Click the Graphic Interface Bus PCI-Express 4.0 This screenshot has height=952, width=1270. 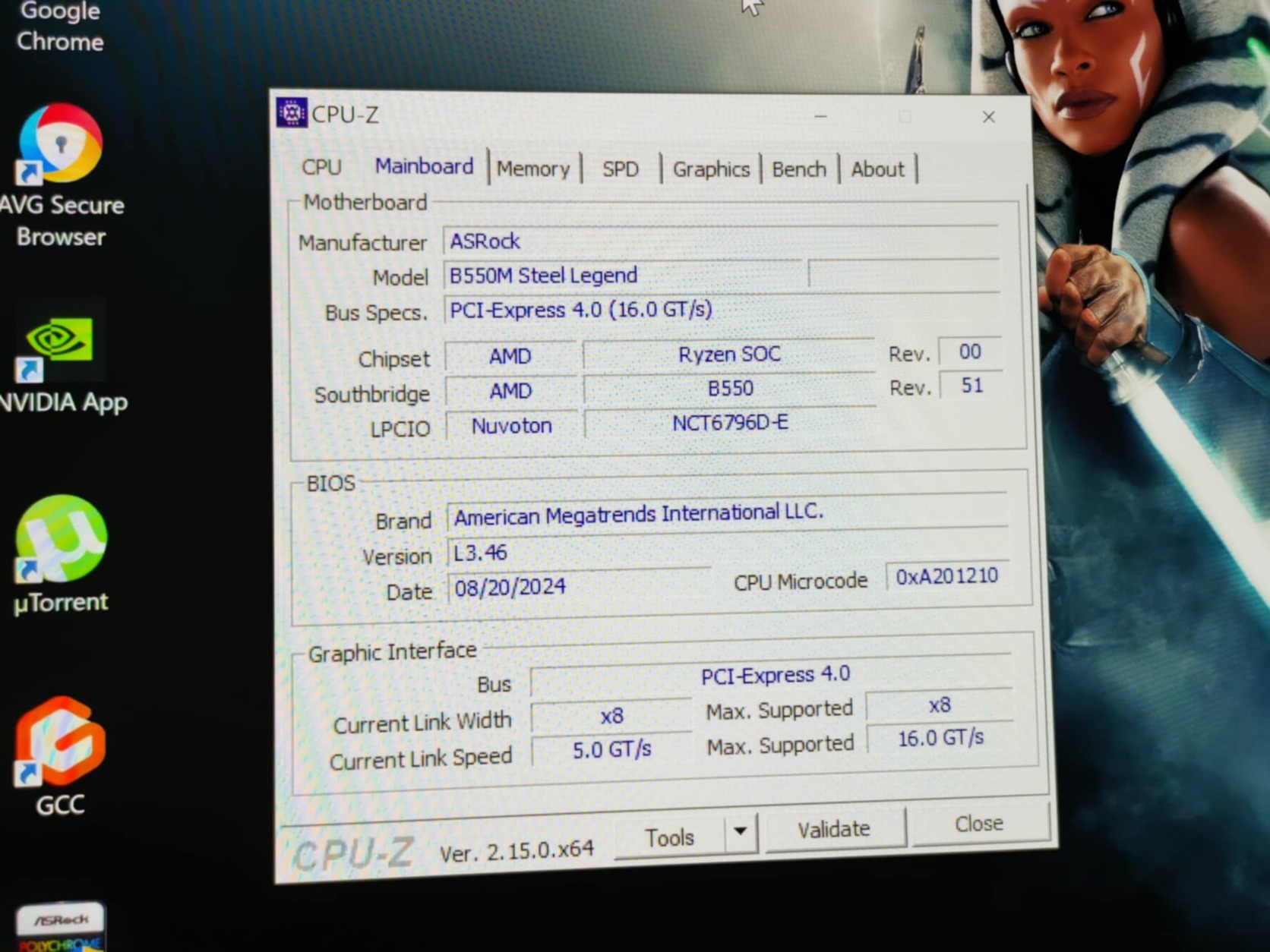pos(772,676)
